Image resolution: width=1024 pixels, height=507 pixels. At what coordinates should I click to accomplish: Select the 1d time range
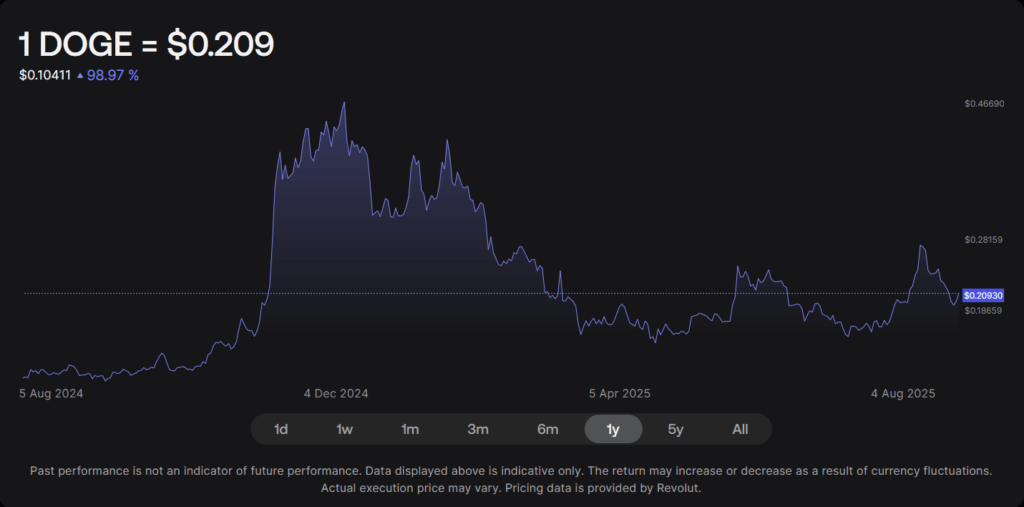(281, 429)
